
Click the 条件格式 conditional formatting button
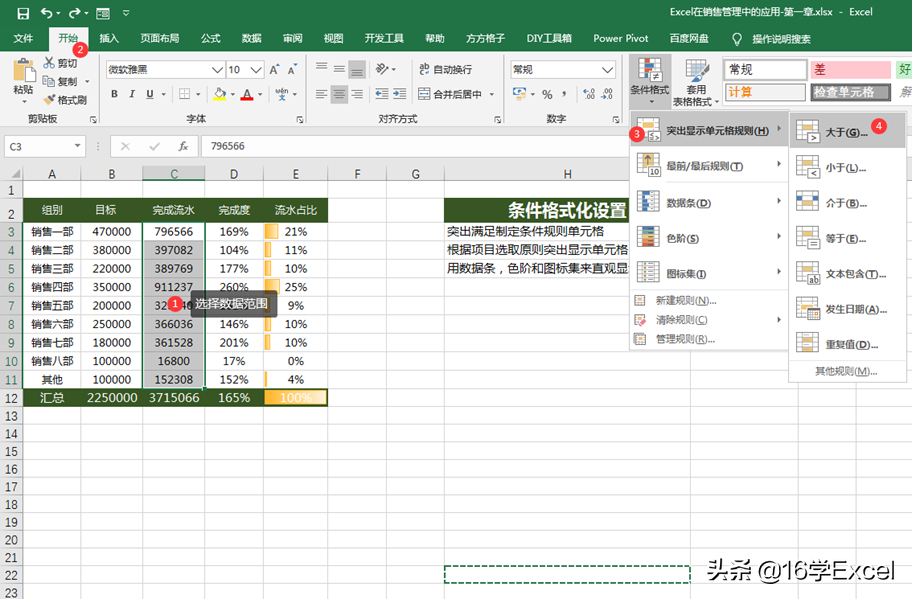tap(650, 80)
